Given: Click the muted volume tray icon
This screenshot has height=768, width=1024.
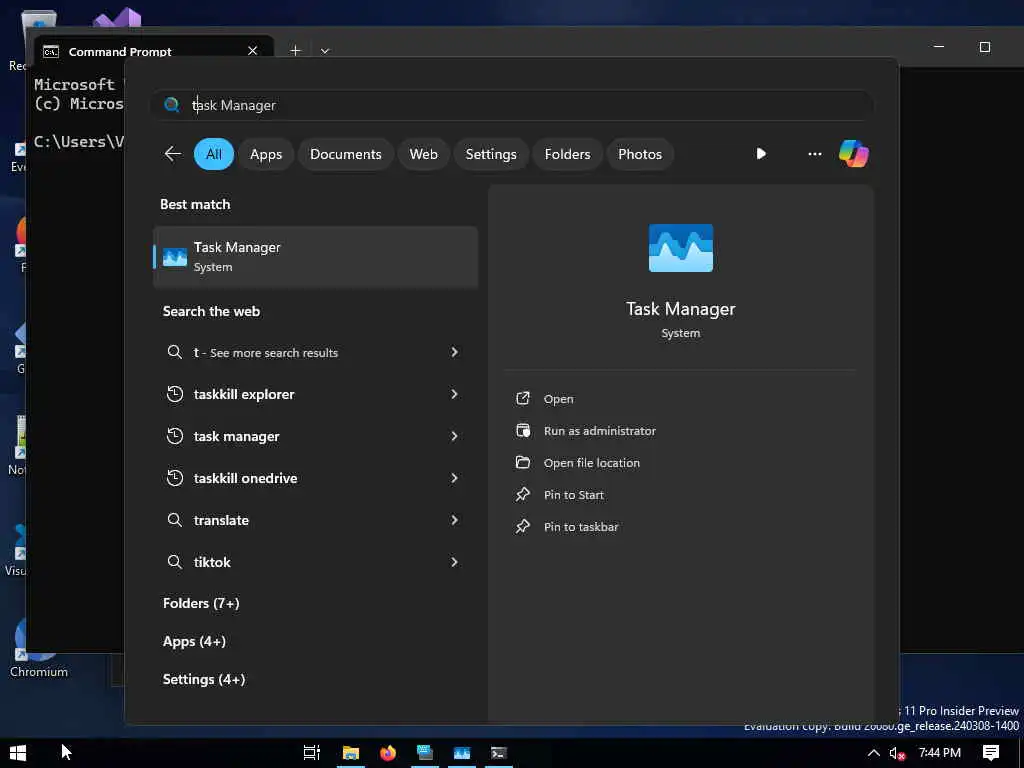Looking at the screenshot, I should pos(897,753).
